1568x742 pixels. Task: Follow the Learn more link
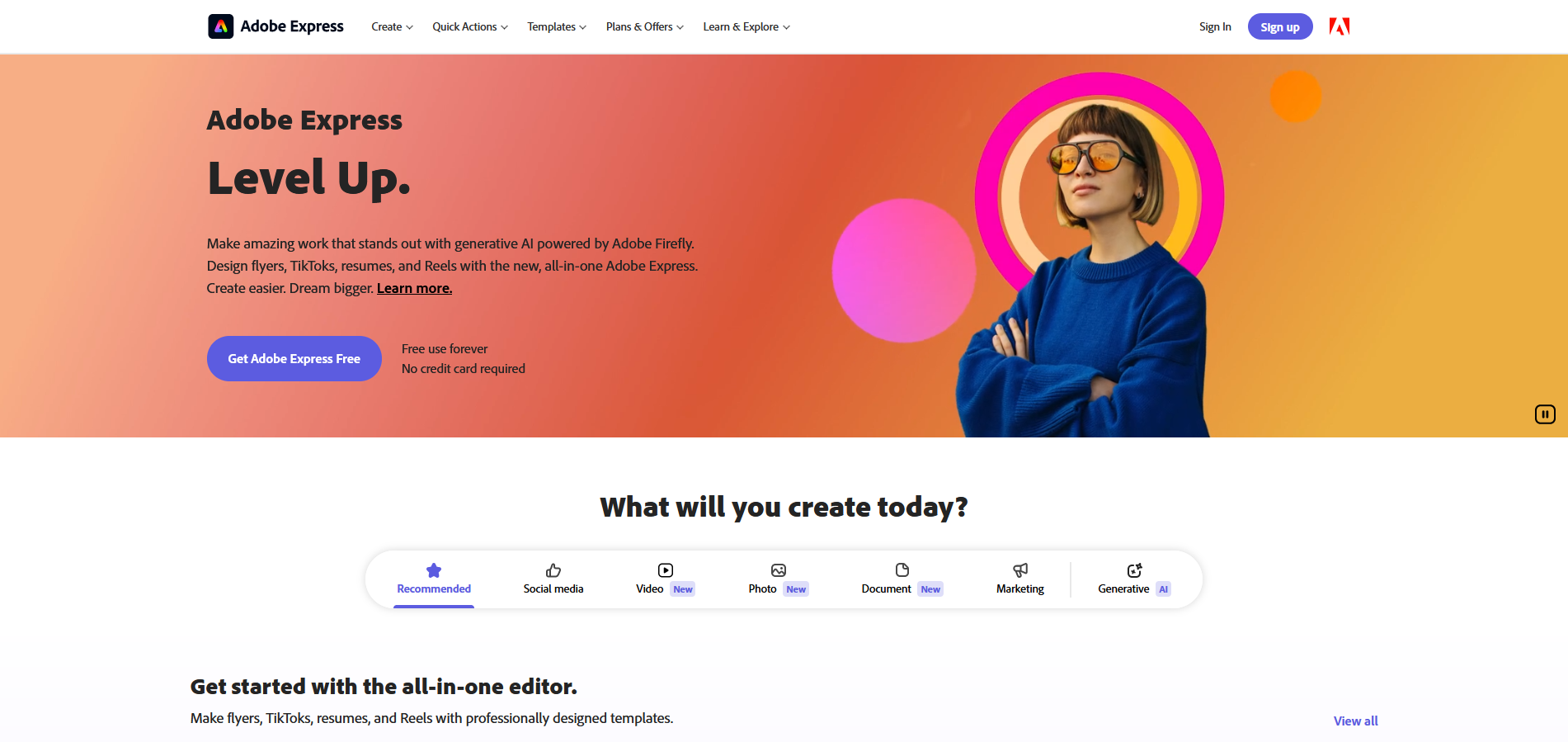click(x=414, y=288)
